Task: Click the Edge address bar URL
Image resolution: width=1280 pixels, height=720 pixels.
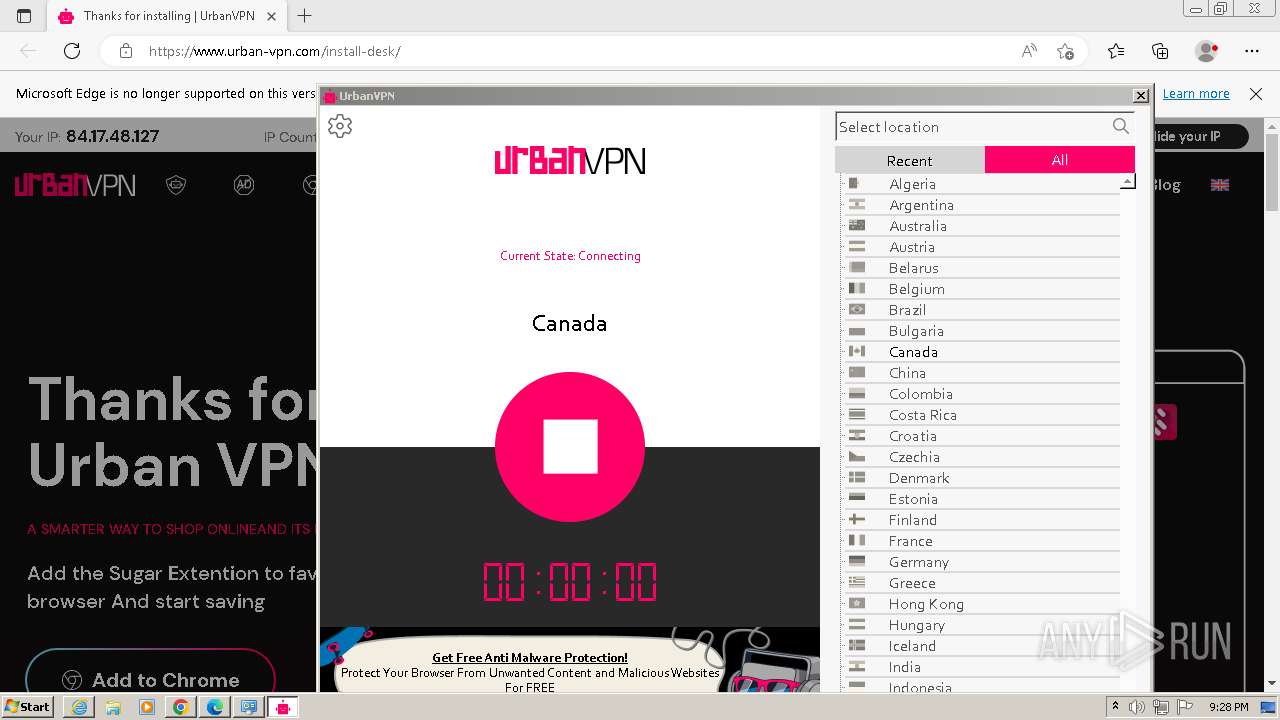Action: click(275, 51)
